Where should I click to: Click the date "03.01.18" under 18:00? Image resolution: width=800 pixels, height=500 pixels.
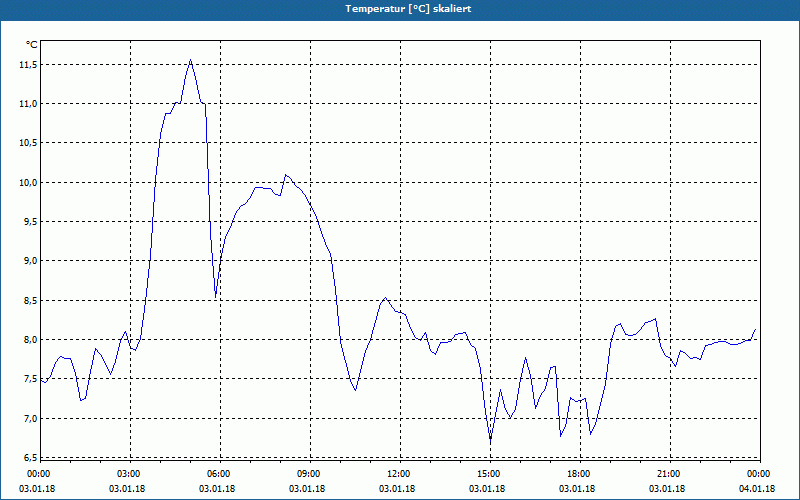point(577,489)
